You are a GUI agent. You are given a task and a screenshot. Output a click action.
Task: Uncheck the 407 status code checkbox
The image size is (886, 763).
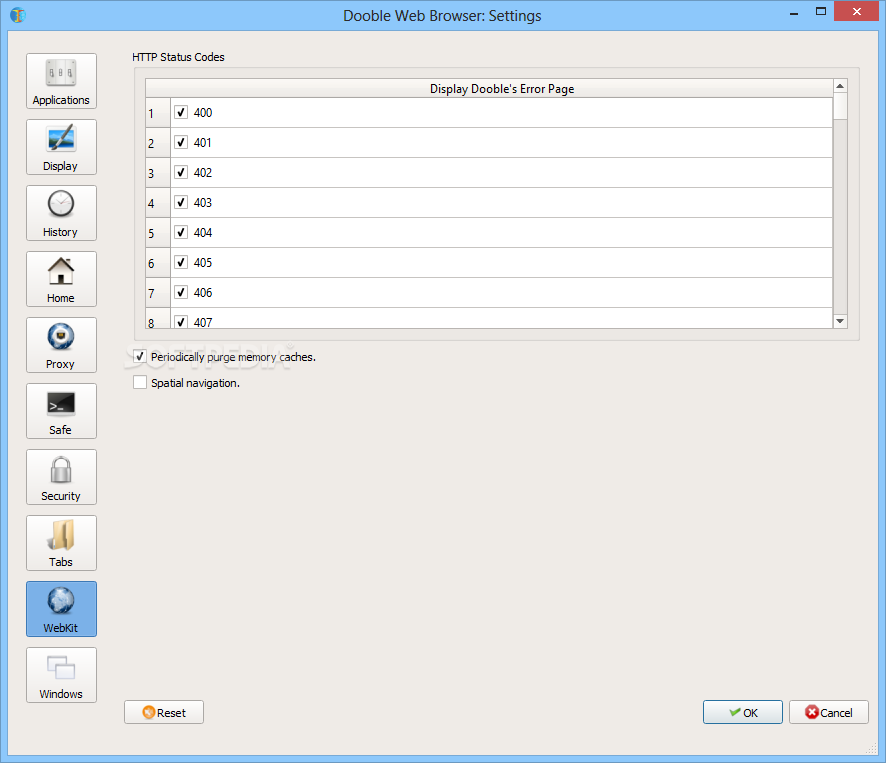click(181, 321)
